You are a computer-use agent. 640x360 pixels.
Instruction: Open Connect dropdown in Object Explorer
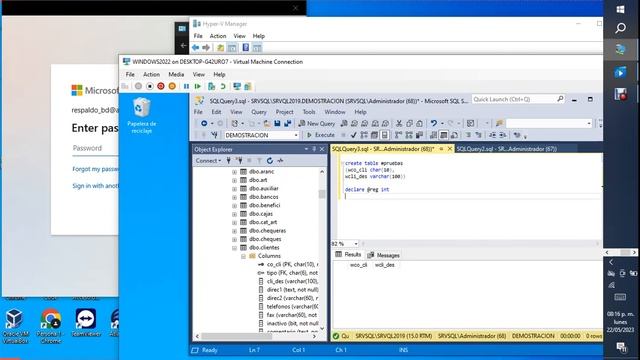pos(208,161)
